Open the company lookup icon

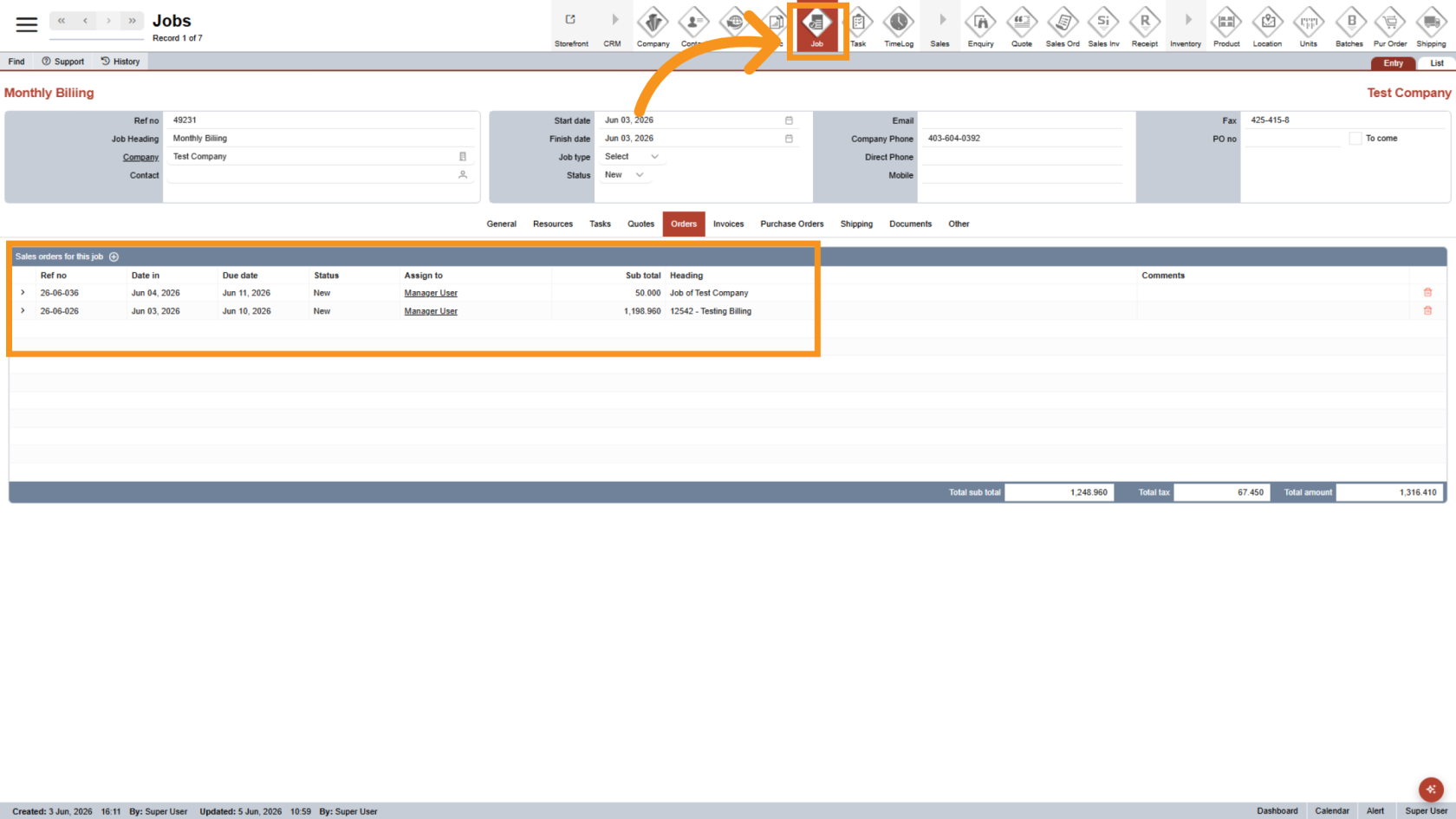pos(463,157)
